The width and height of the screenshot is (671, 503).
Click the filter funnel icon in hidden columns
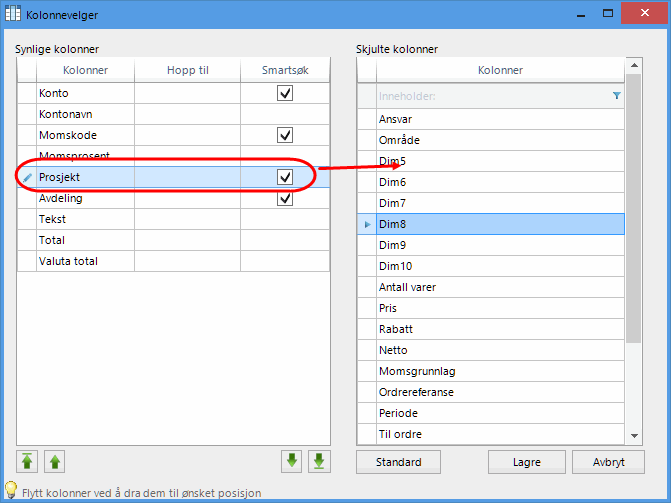(616, 96)
